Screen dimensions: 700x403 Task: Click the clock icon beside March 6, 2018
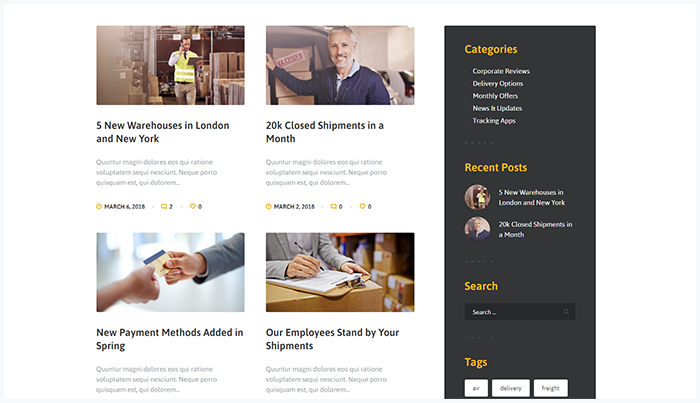[99, 207]
